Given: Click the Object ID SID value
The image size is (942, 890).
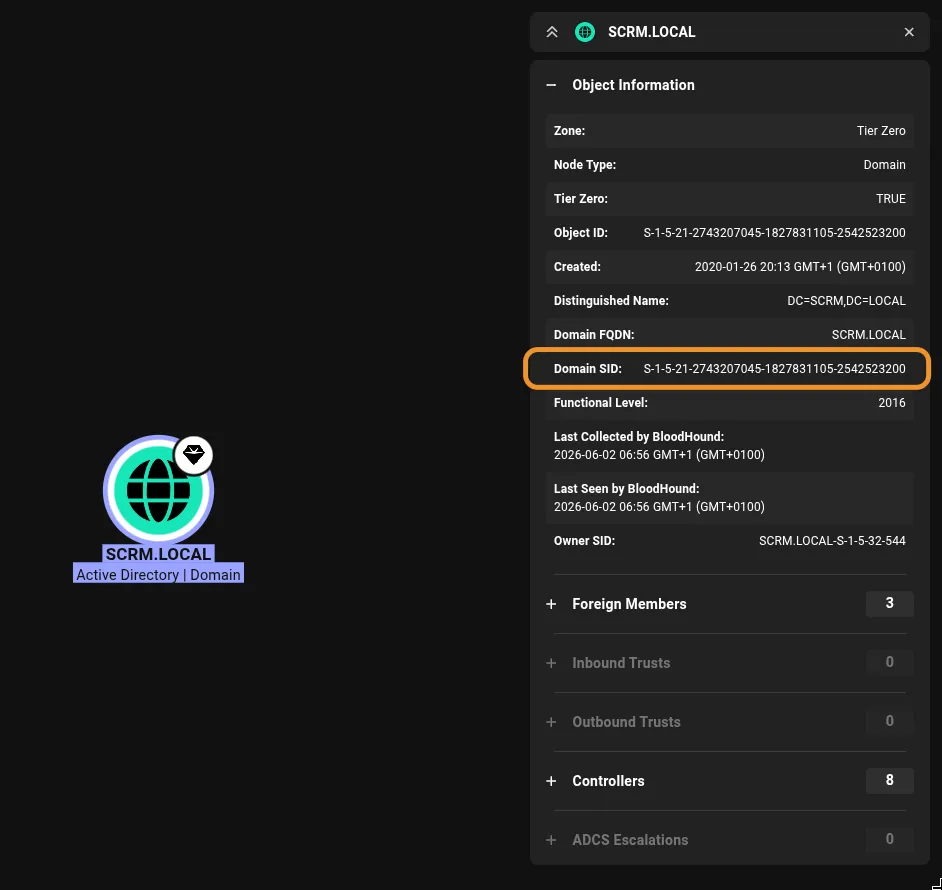Looking at the screenshot, I should [774, 233].
